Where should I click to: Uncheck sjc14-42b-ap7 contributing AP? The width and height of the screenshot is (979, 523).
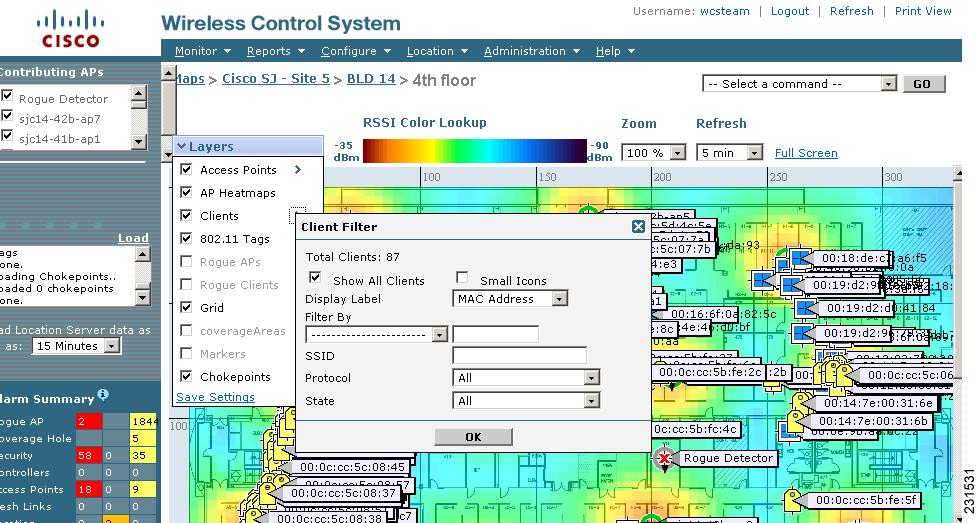[7, 115]
